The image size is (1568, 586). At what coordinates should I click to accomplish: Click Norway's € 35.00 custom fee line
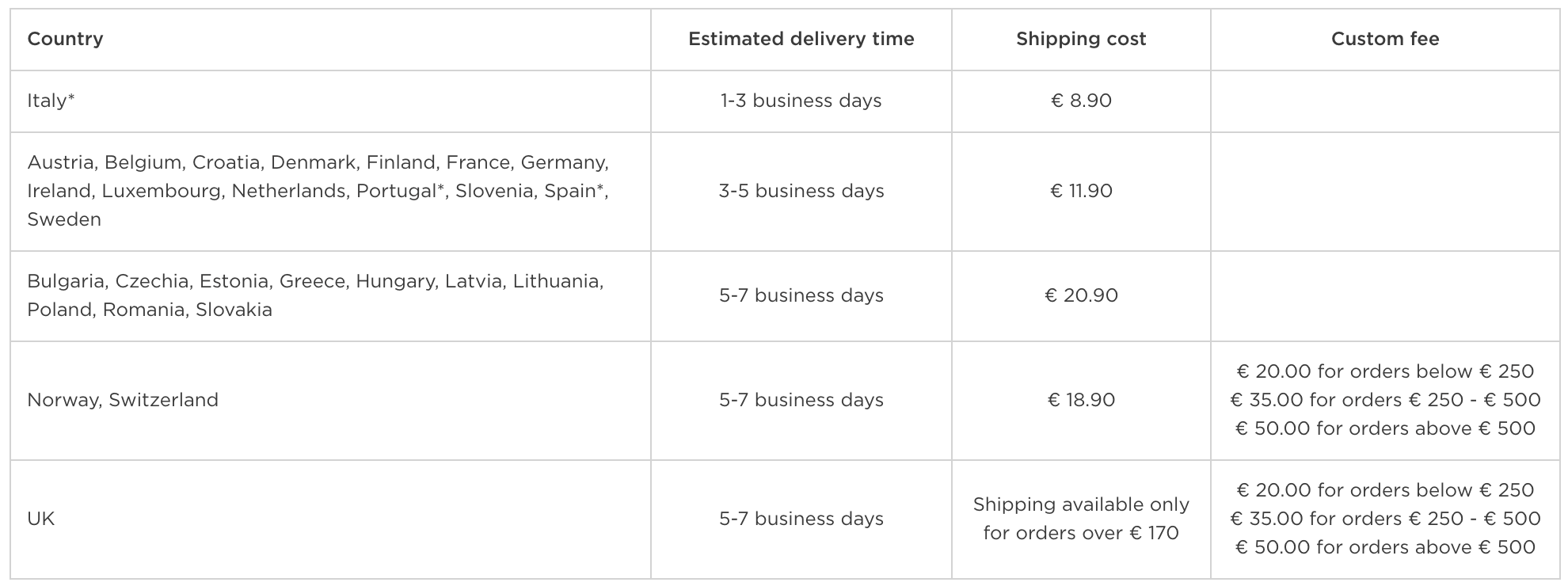(1385, 400)
